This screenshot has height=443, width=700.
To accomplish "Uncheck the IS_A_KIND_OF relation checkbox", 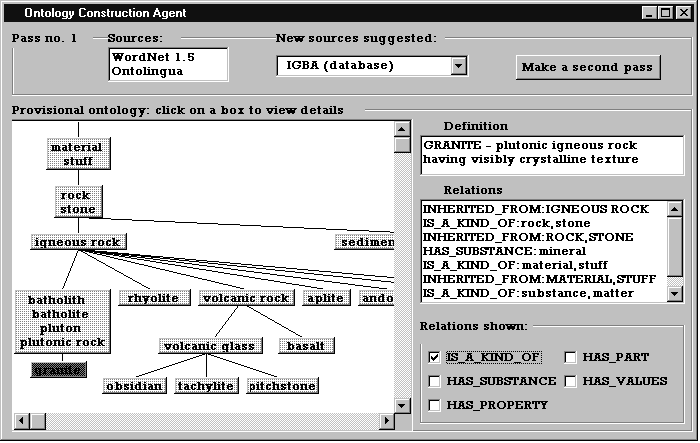I will [434, 356].
